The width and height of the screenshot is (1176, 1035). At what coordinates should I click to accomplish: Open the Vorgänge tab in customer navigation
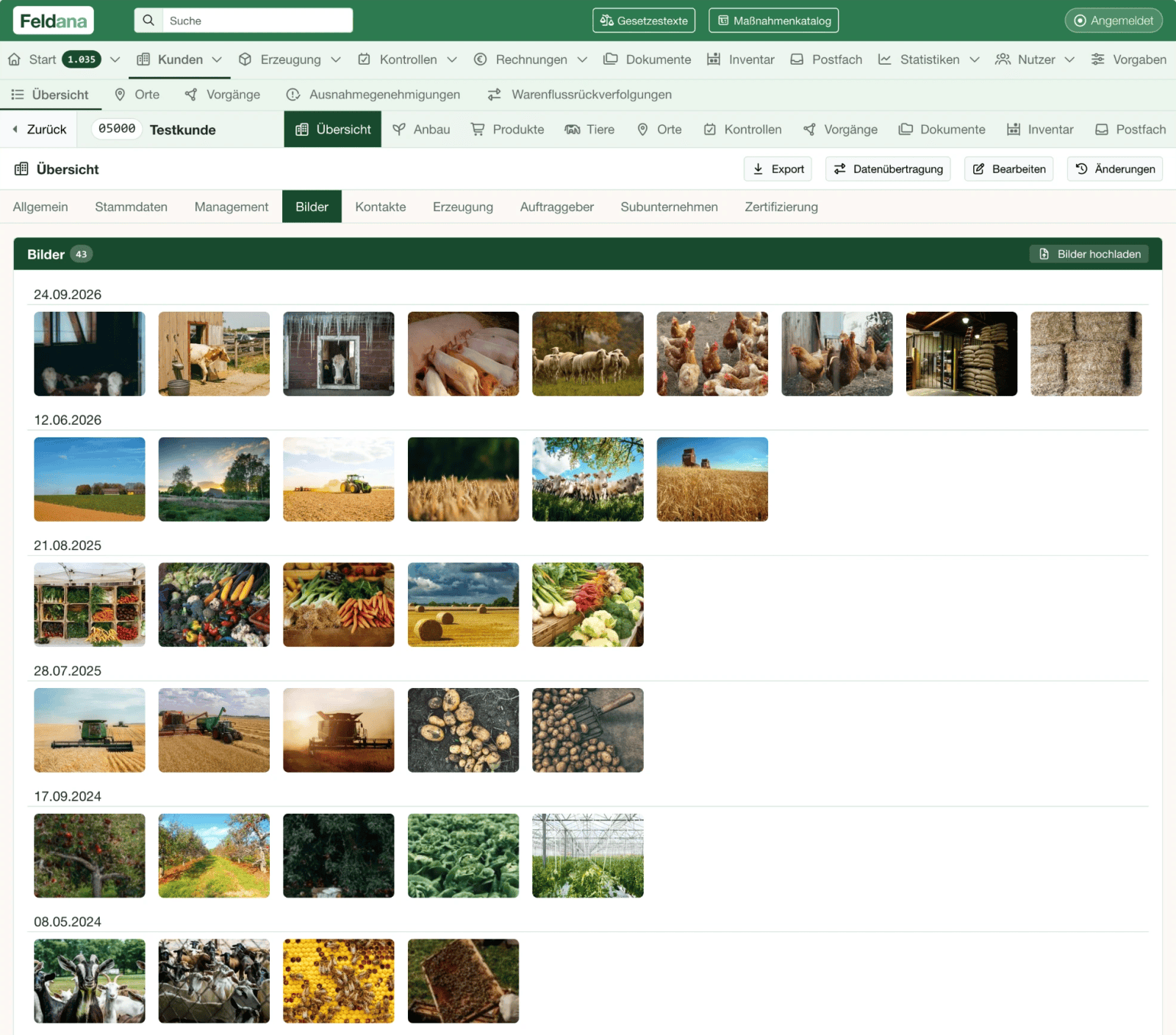pos(841,129)
